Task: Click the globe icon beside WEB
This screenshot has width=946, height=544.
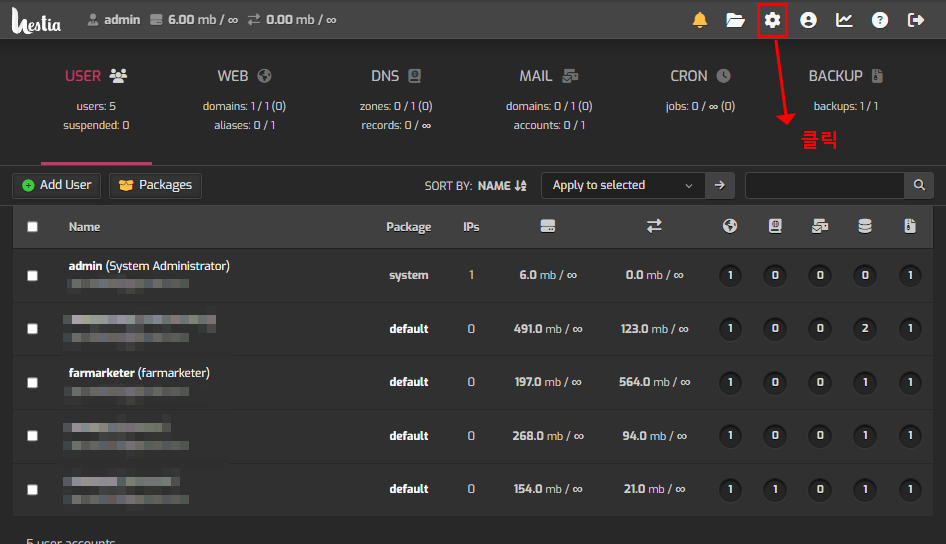Action: pos(264,75)
